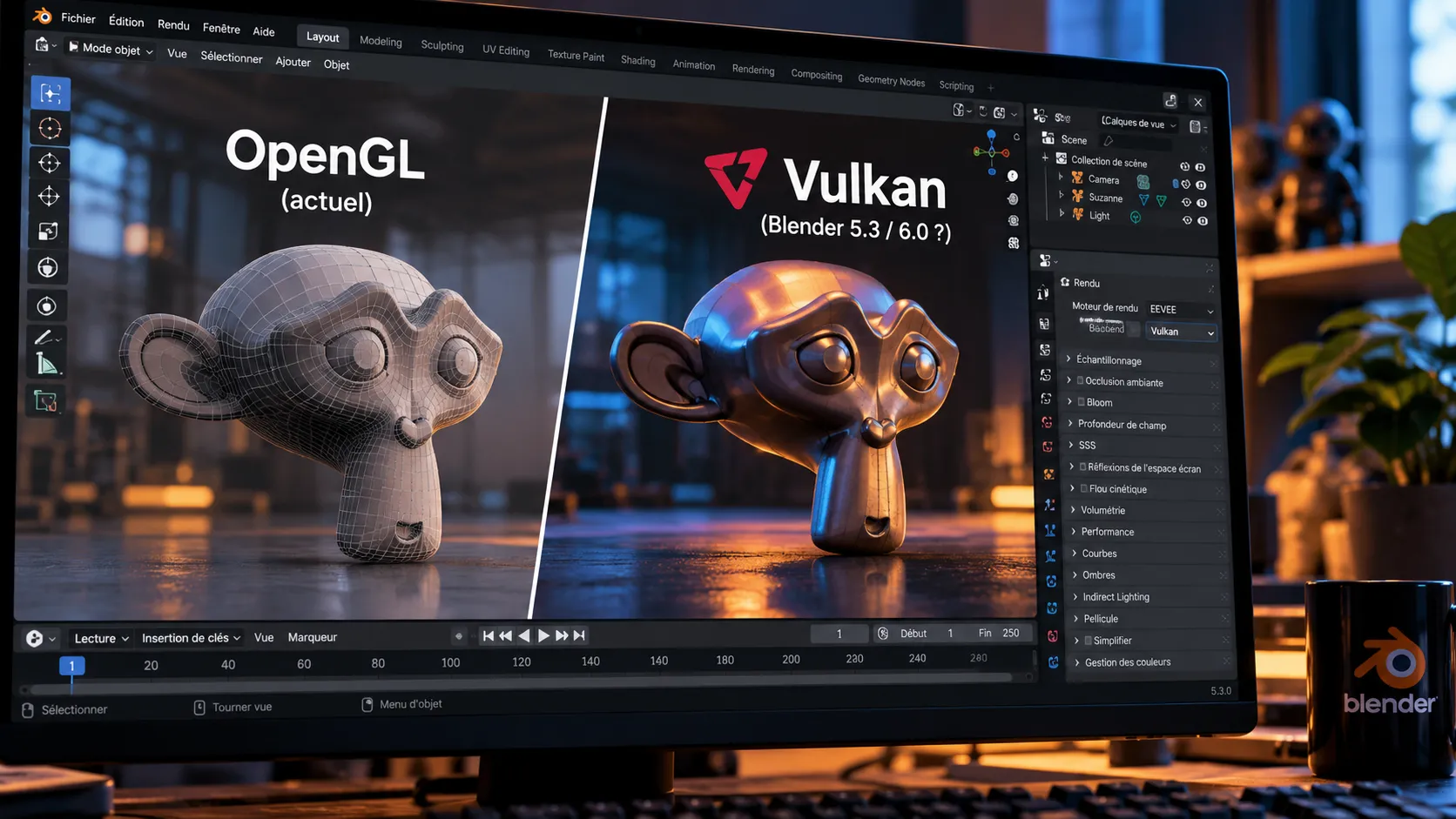Jump to the last frame

[x=580, y=635]
